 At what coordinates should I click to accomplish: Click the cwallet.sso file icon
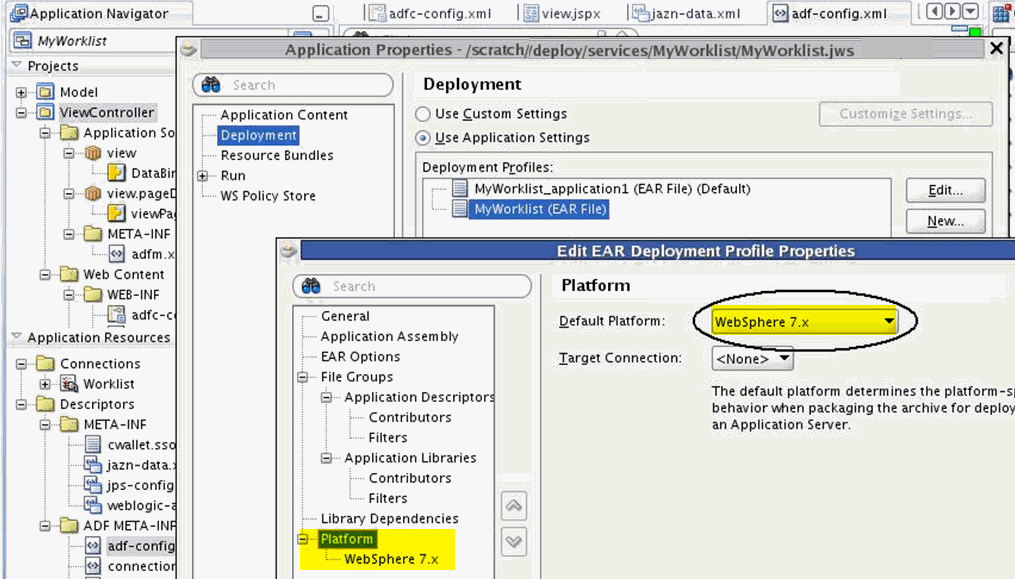click(x=93, y=444)
